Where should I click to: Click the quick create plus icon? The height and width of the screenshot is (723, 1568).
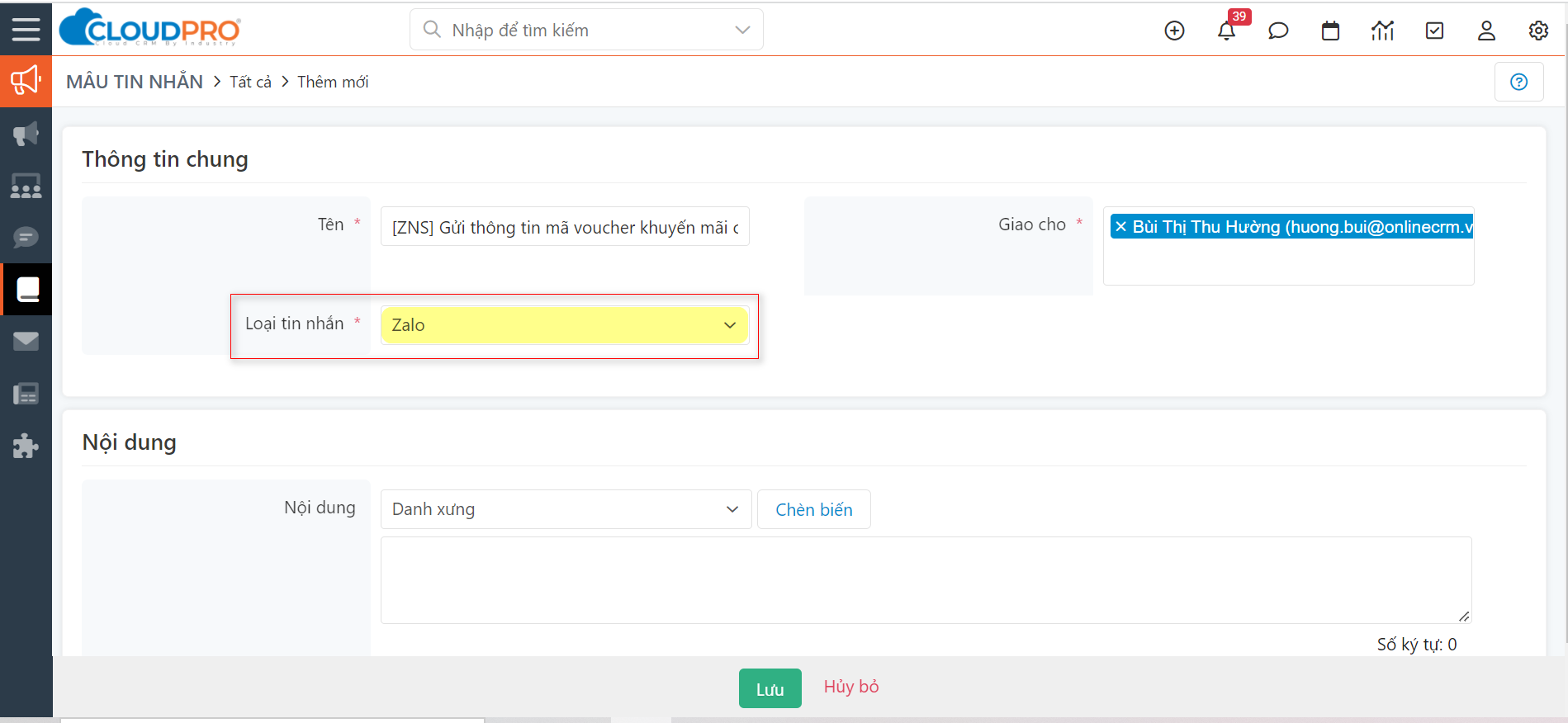click(x=1174, y=31)
